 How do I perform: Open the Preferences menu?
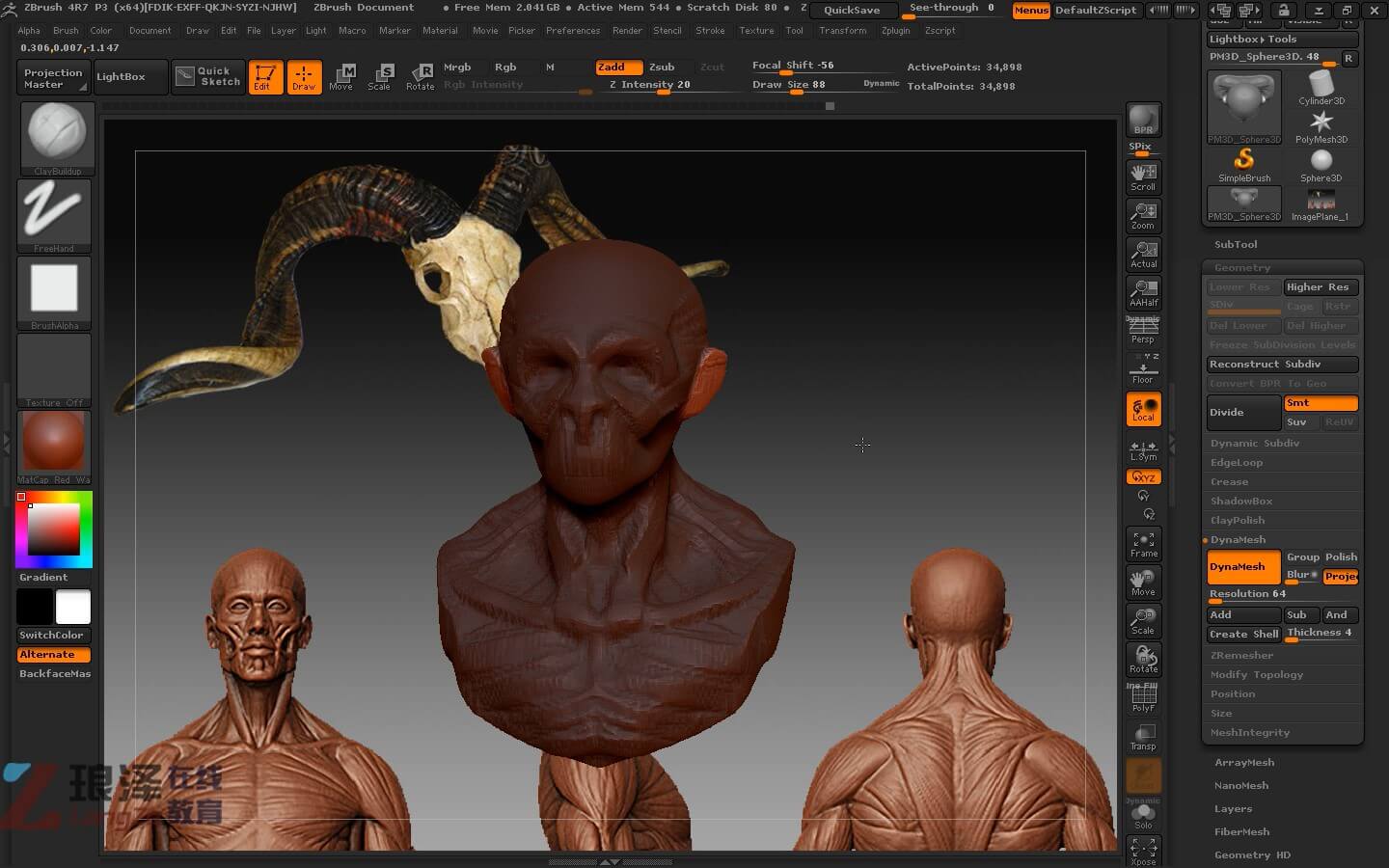[573, 30]
